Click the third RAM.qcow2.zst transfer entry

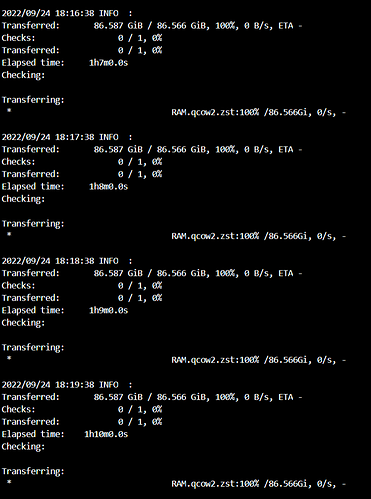(259, 360)
